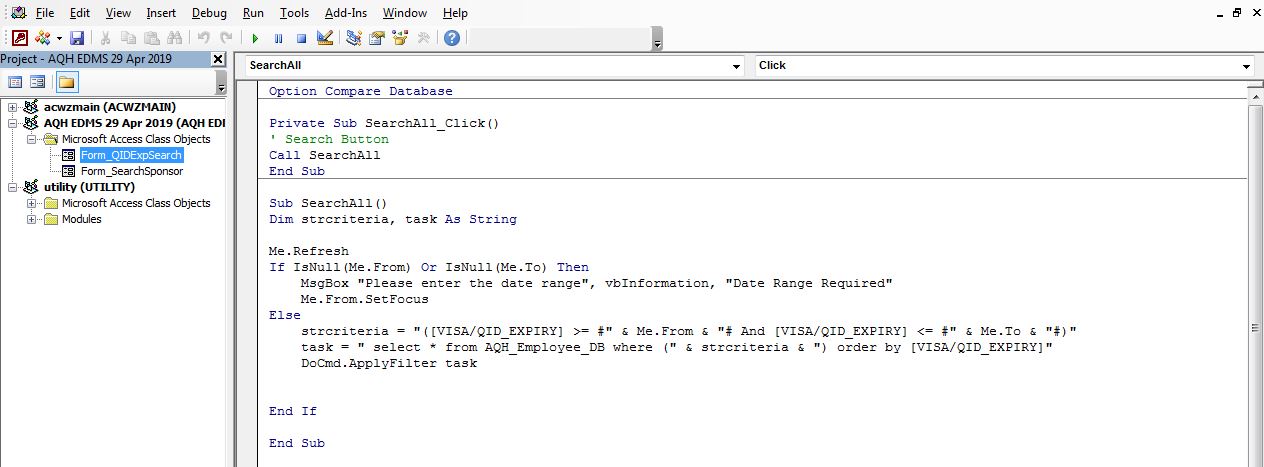The image size is (1264, 467).
Task: Open the Edit menu
Action: (80, 13)
